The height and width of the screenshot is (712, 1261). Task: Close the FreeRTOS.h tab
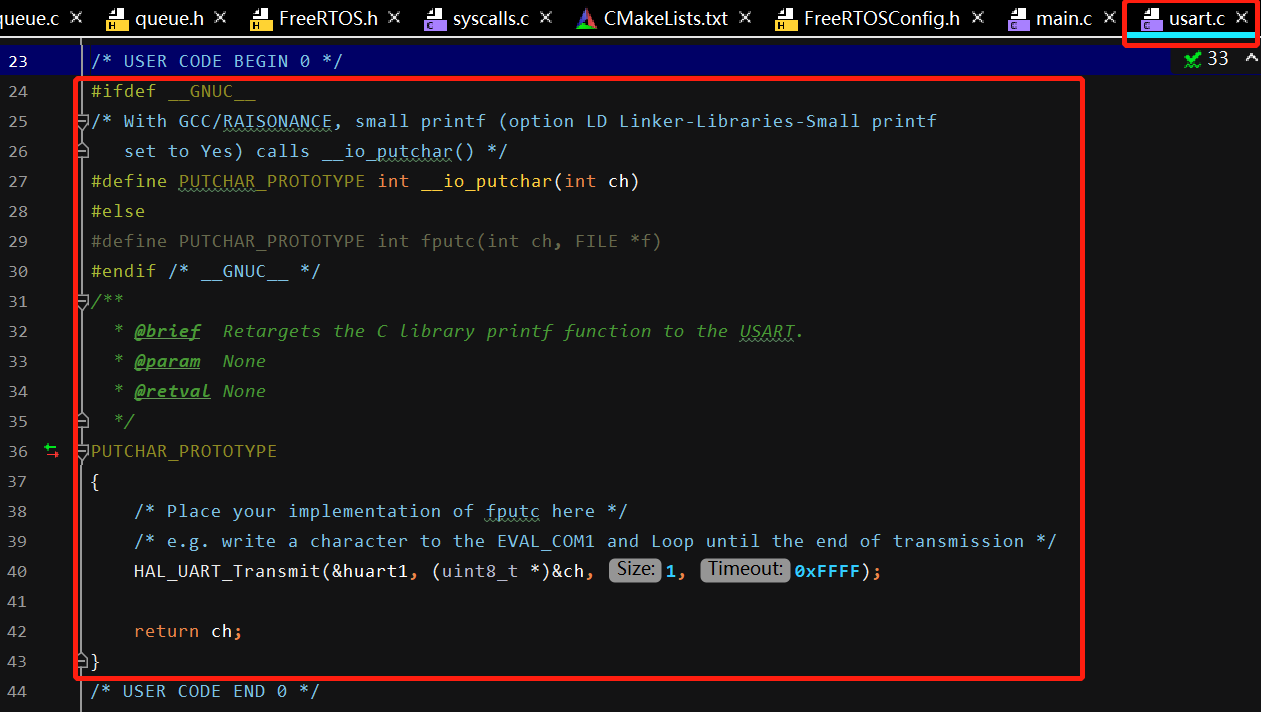click(x=394, y=17)
